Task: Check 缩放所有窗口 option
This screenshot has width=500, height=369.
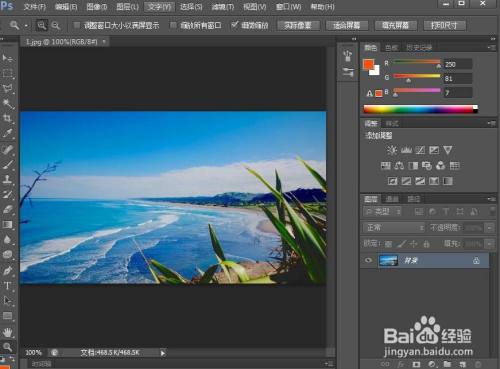Action: pyautogui.click(x=173, y=25)
